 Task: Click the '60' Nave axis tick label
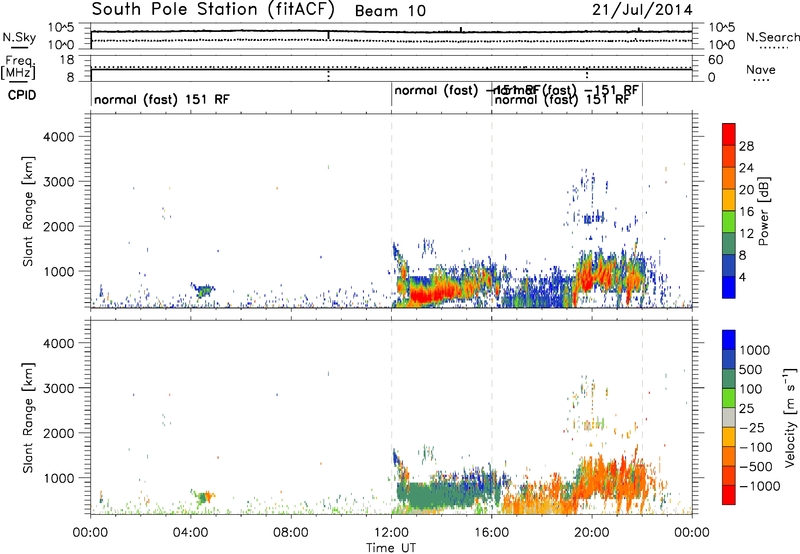[716, 60]
